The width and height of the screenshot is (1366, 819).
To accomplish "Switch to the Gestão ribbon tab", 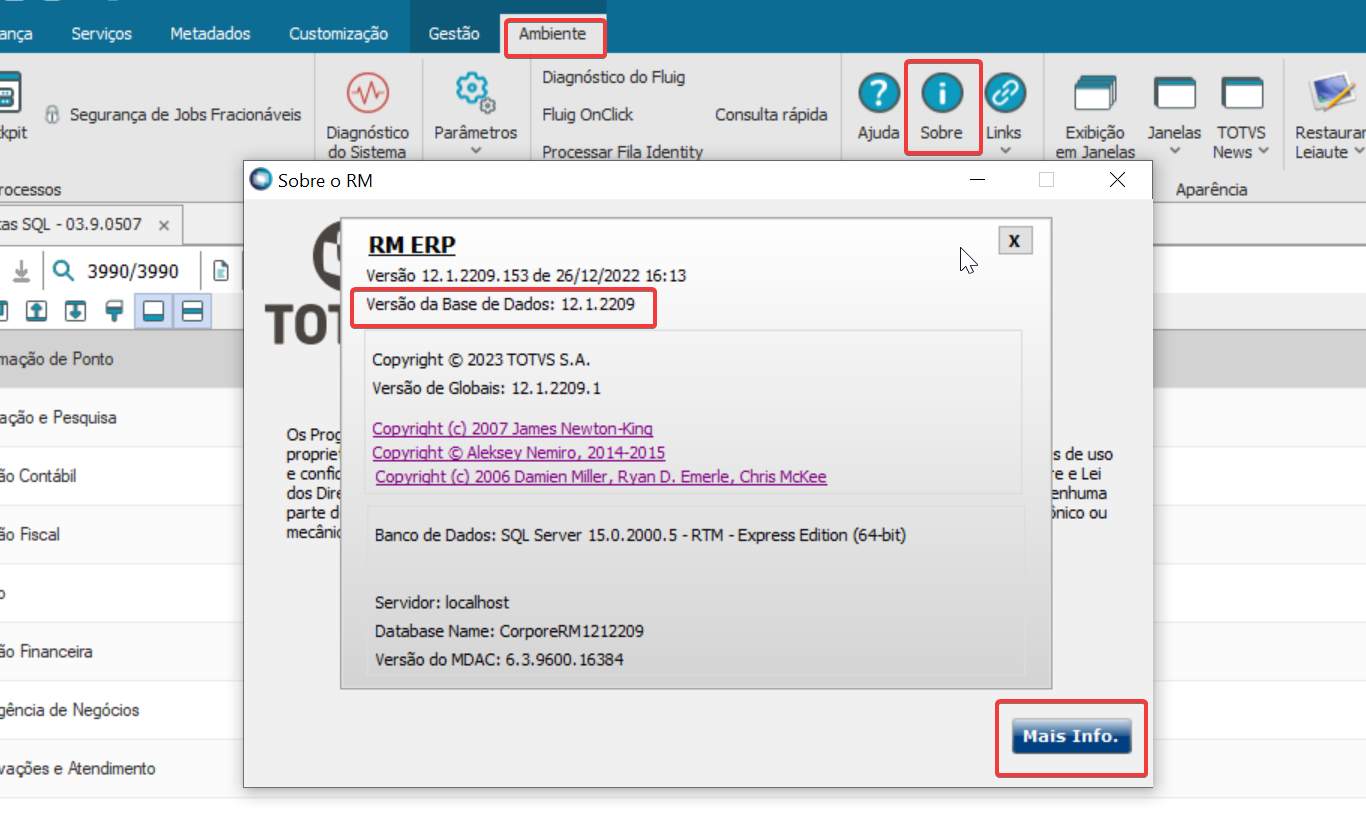I will (x=454, y=34).
